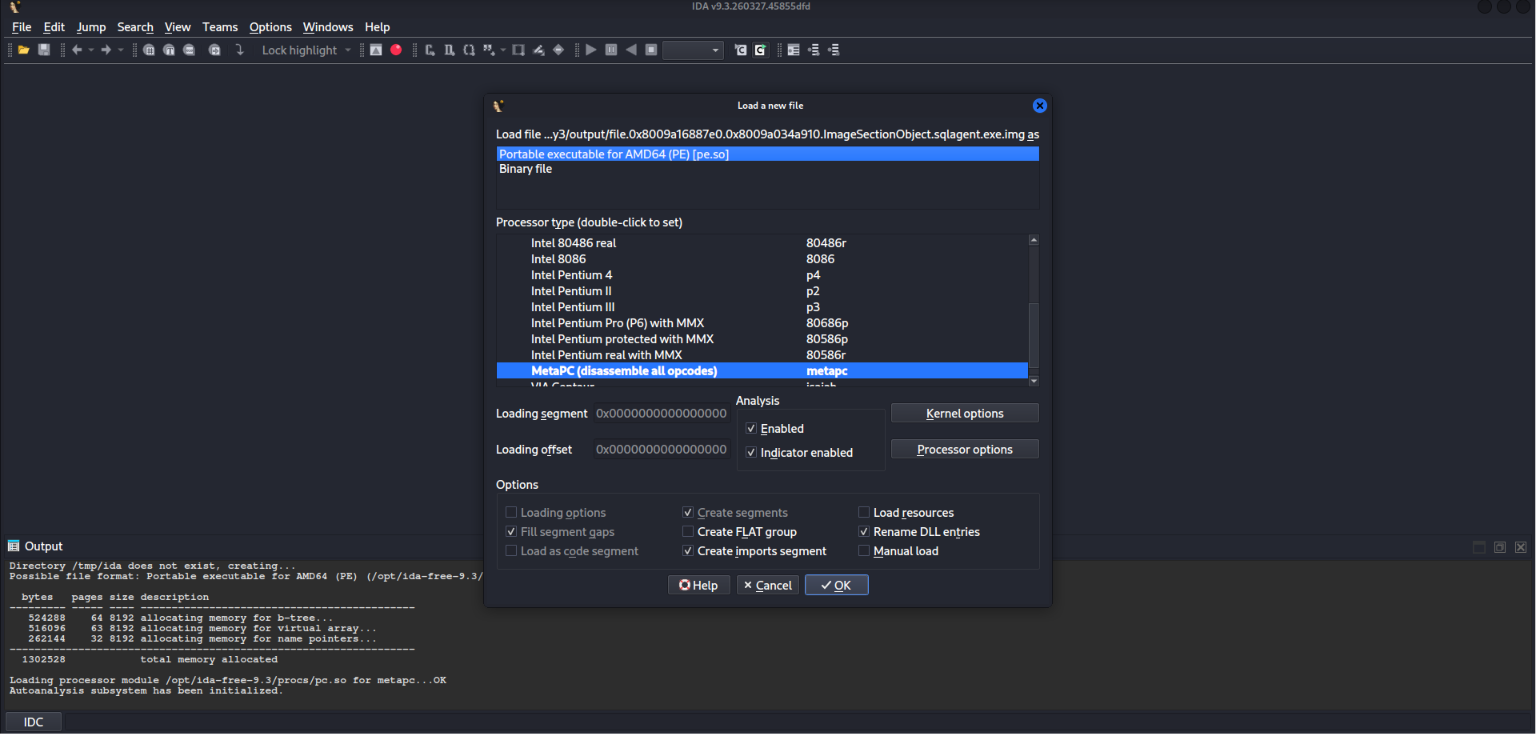Viewport: 1536px width, 734px height.
Task: Click the open file folder icon
Action: [x=23, y=50]
